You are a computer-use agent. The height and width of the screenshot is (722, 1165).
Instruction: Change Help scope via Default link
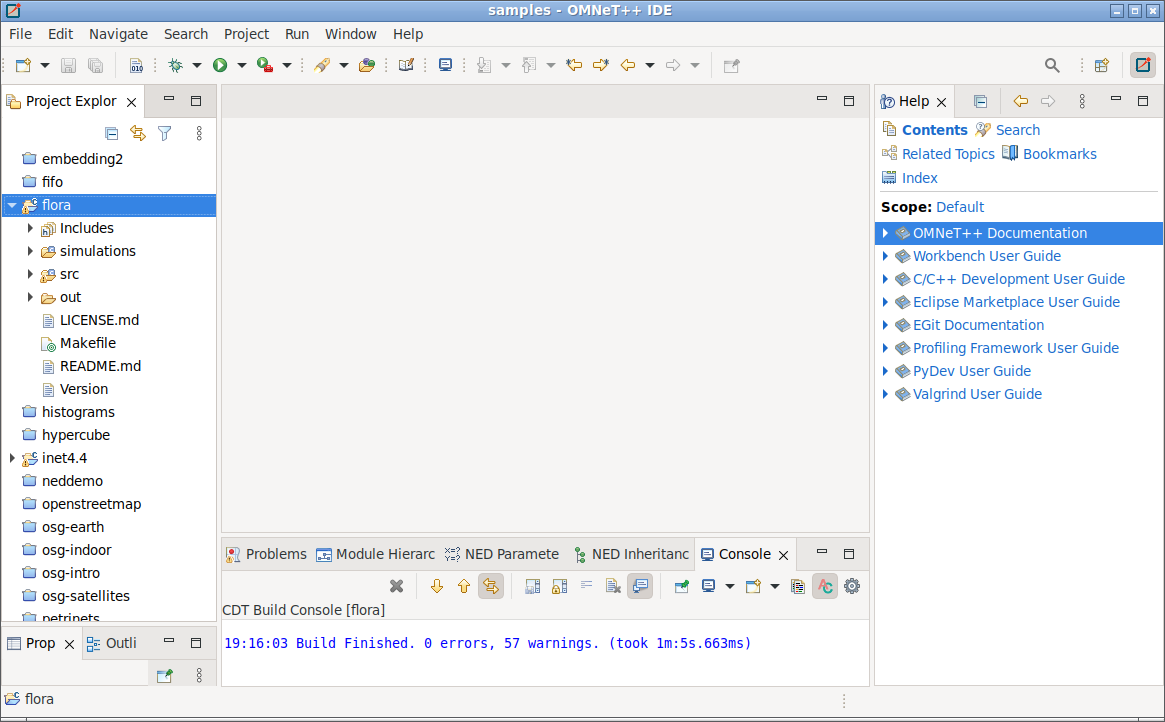959,207
